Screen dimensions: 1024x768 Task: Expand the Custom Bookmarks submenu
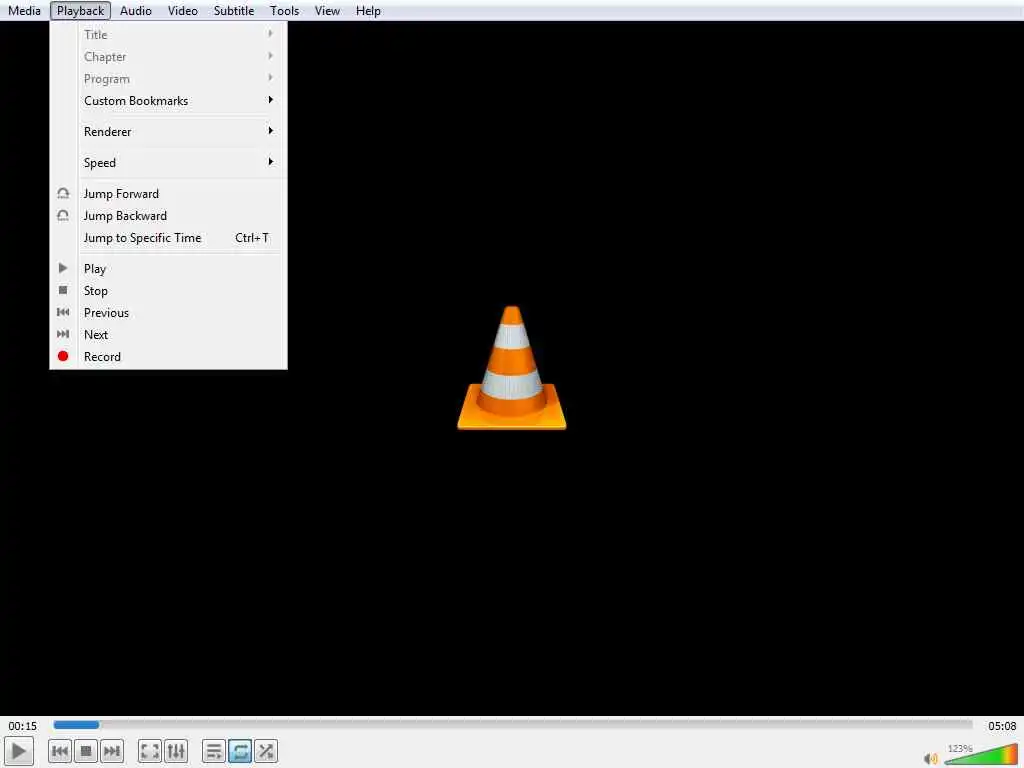168,101
